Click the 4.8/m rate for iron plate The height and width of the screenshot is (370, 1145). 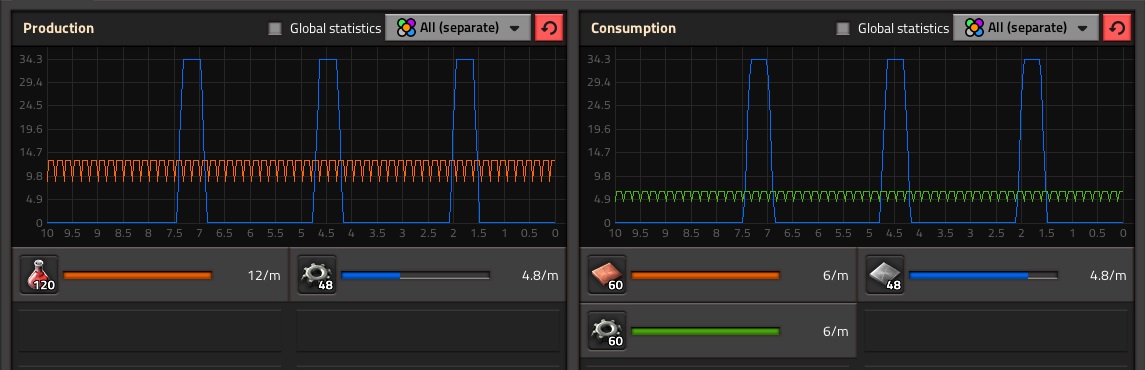1108,276
